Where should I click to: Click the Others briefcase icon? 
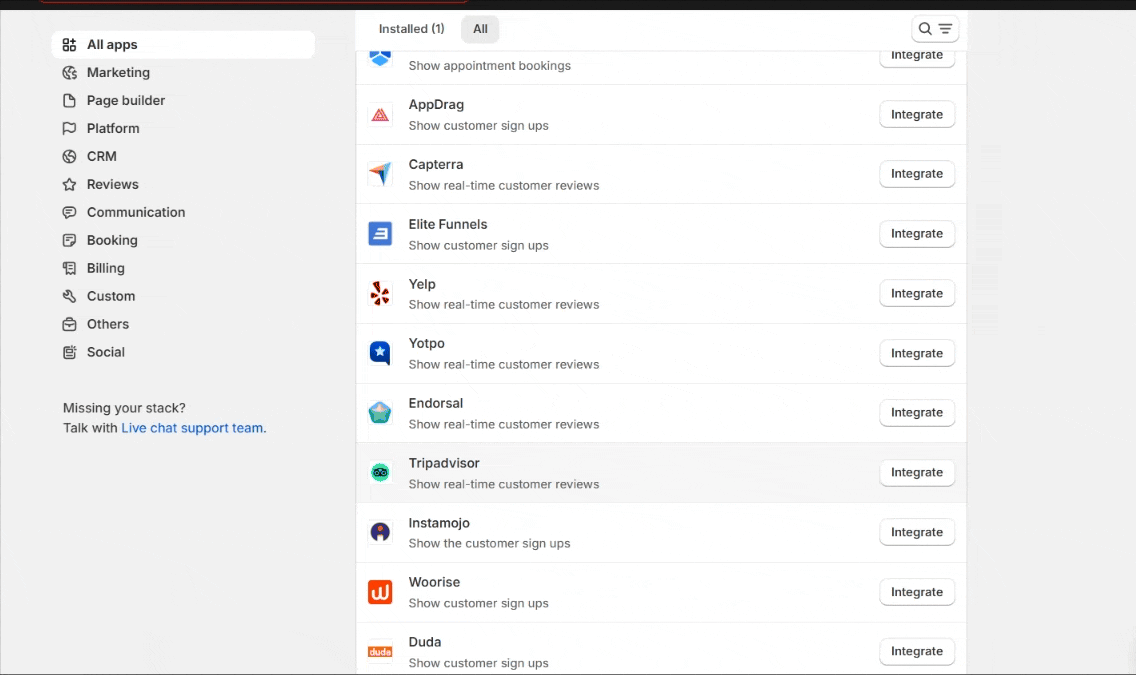coord(70,324)
